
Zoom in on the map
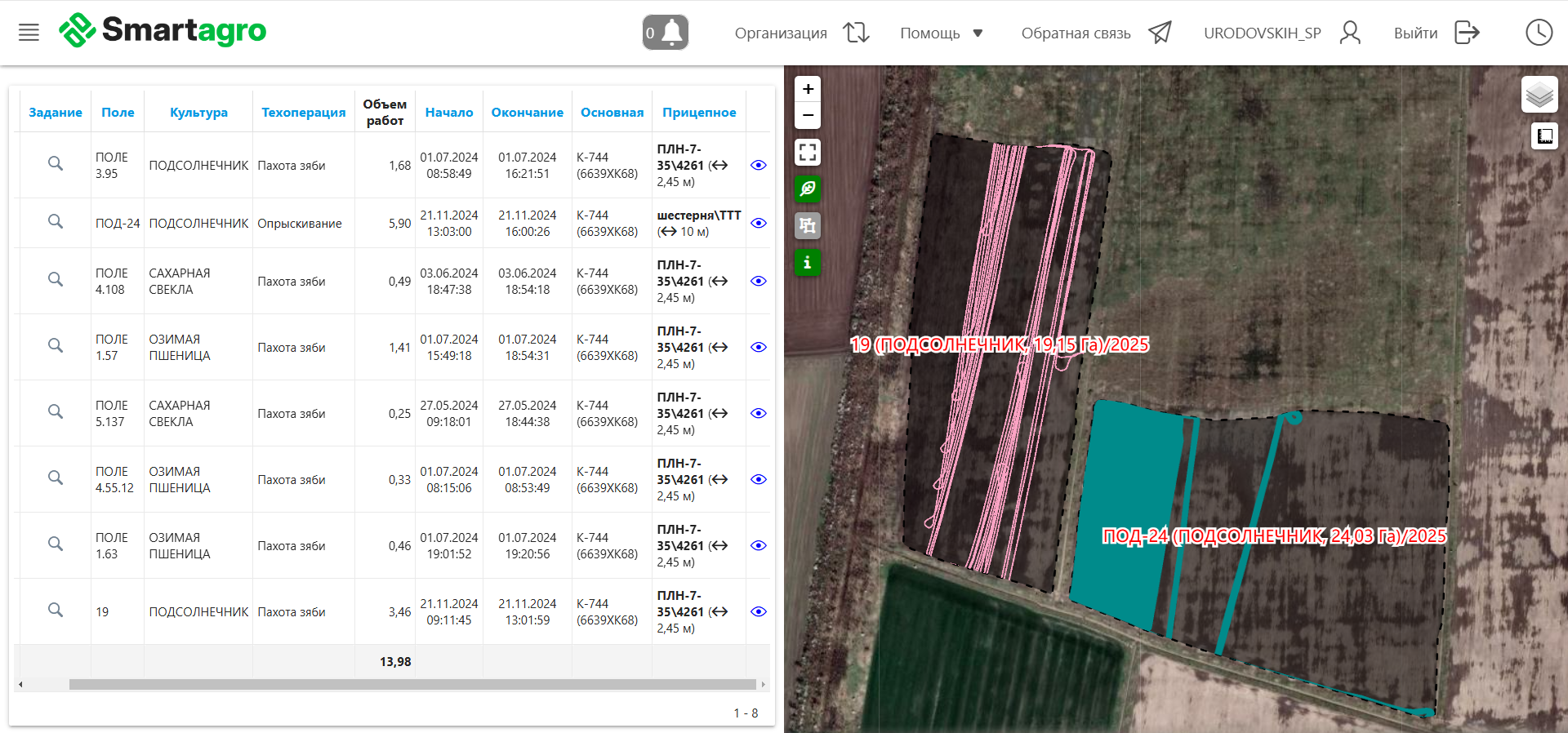[808, 89]
